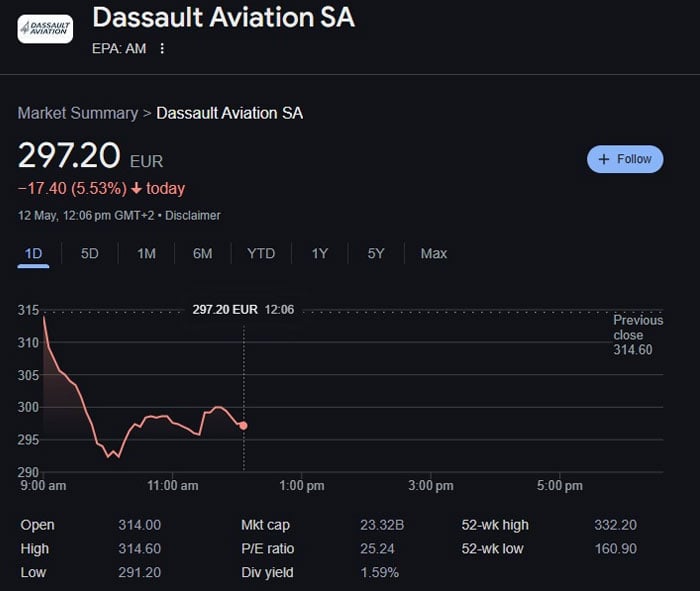
Task: Click the chart tooltip '297.20 EUR 12:06'
Action: click(x=243, y=309)
